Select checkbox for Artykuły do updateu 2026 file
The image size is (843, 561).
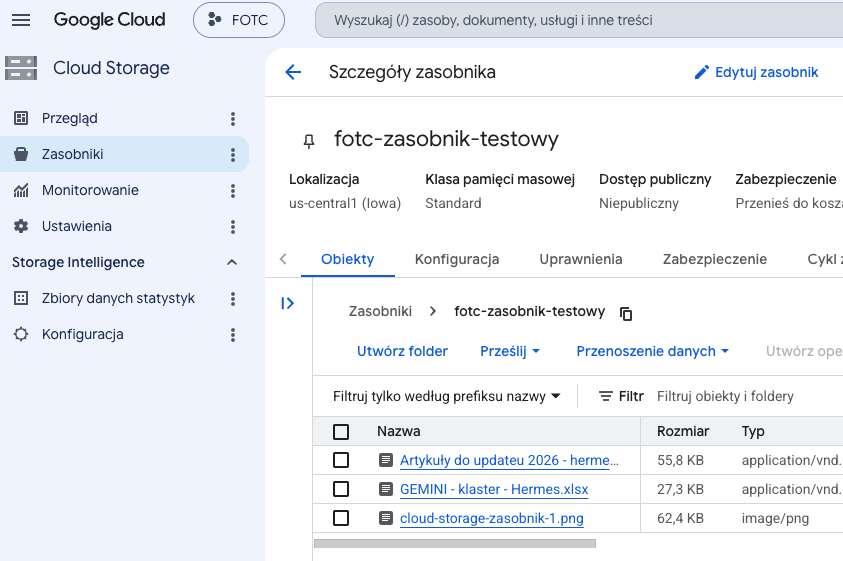pyautogui.click(x=341, y=460)
